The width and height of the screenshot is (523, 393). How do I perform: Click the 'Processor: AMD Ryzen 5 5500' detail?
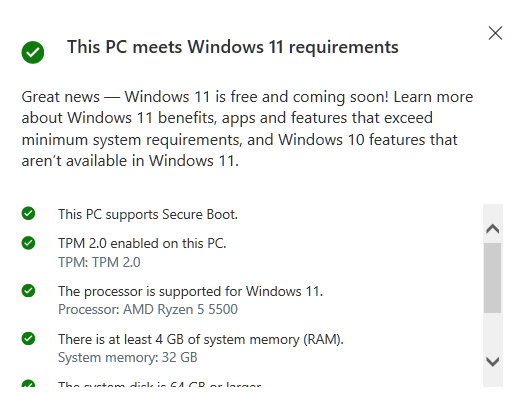tap(148, 310)
